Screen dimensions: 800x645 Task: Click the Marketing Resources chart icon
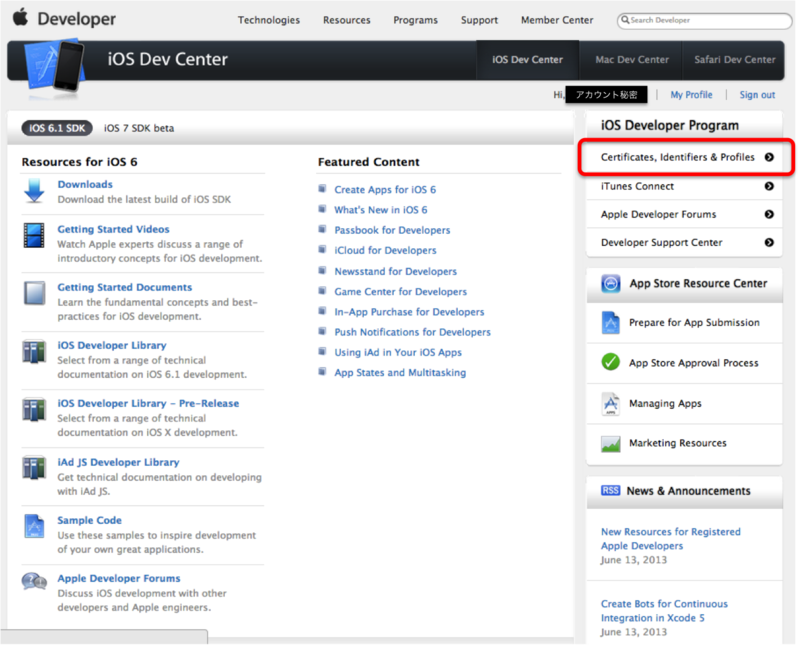[611, 444]
